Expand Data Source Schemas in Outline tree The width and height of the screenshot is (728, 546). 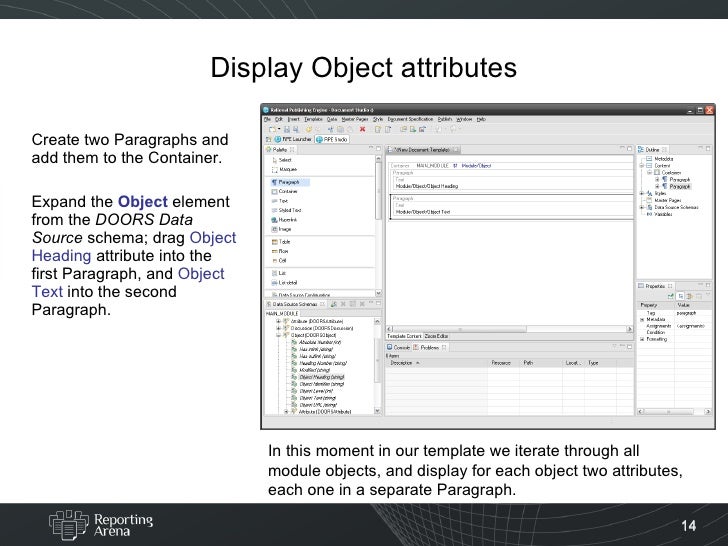point(643,205)
